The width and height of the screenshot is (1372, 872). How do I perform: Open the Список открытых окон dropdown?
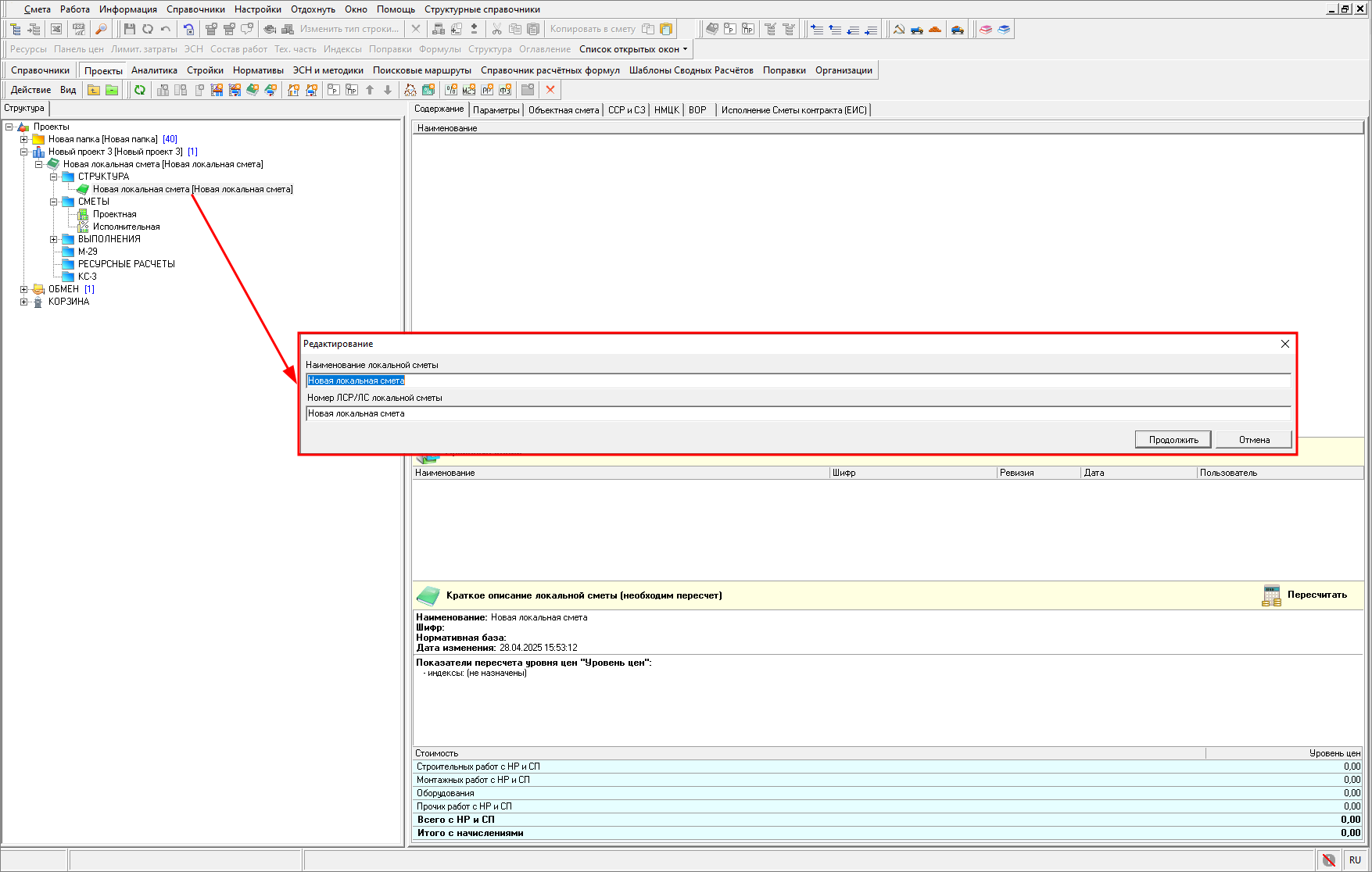click(x=633, y=49)
